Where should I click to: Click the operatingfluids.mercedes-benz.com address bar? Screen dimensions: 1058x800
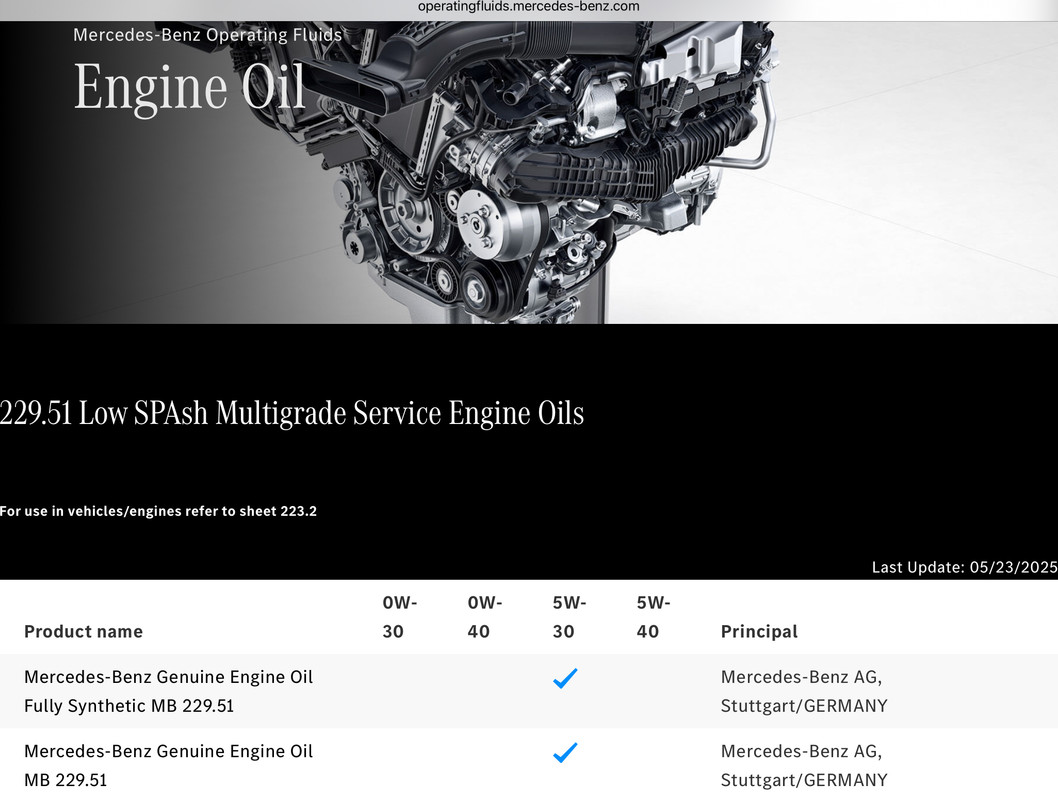[528, 7]
